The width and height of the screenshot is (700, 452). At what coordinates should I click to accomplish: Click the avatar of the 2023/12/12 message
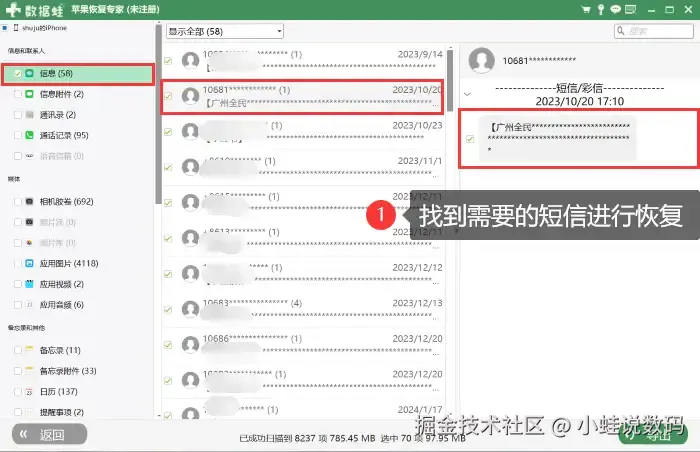191,273
